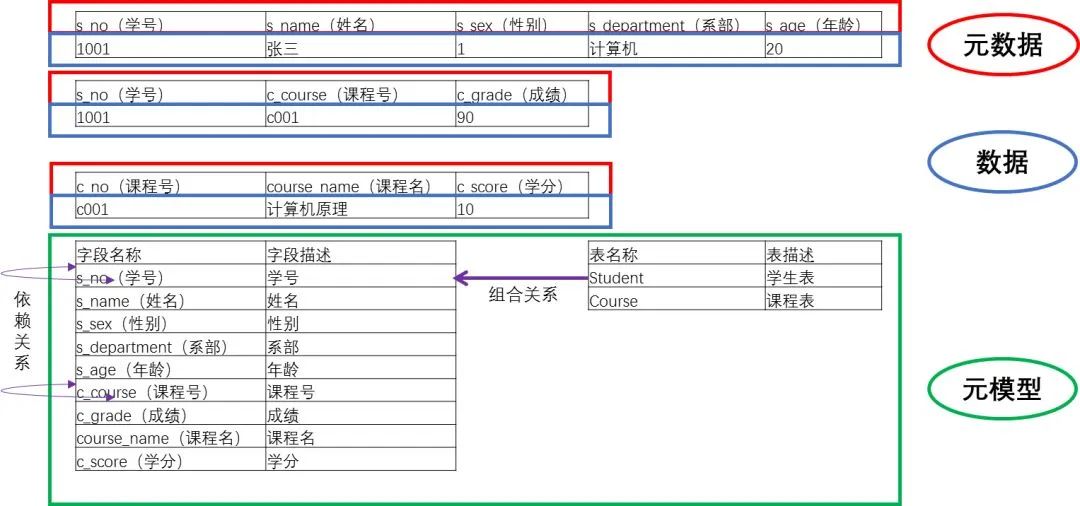Click the 1001 cell in the grade row
Screen dimensions: 1080x506
(x=171, y=115)
